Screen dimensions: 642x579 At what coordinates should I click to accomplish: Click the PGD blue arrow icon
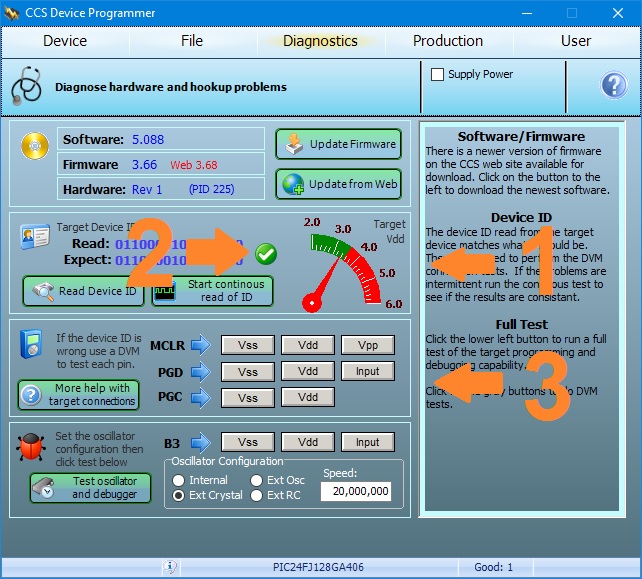pos(201,372)
